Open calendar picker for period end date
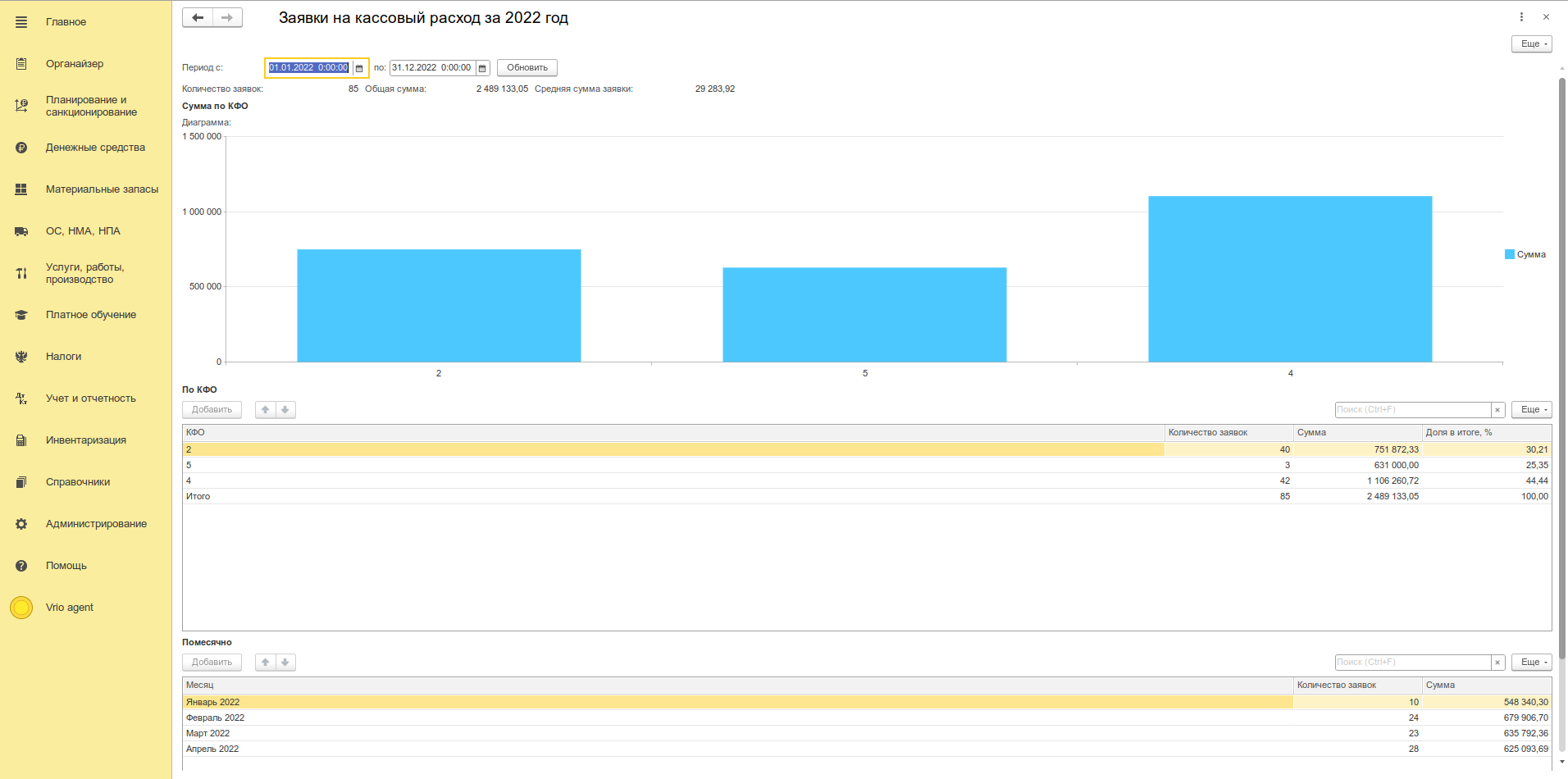The height and width of the screenshot is (779, 1568). point(483,68)
